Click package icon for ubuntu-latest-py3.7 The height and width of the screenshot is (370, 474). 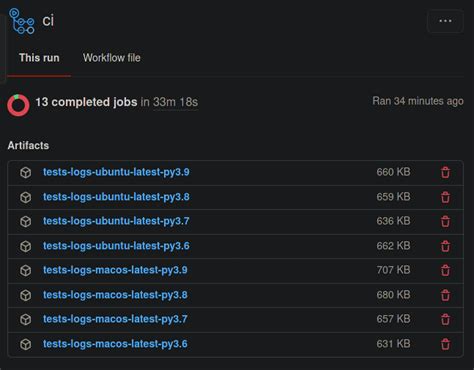point(26,221)
